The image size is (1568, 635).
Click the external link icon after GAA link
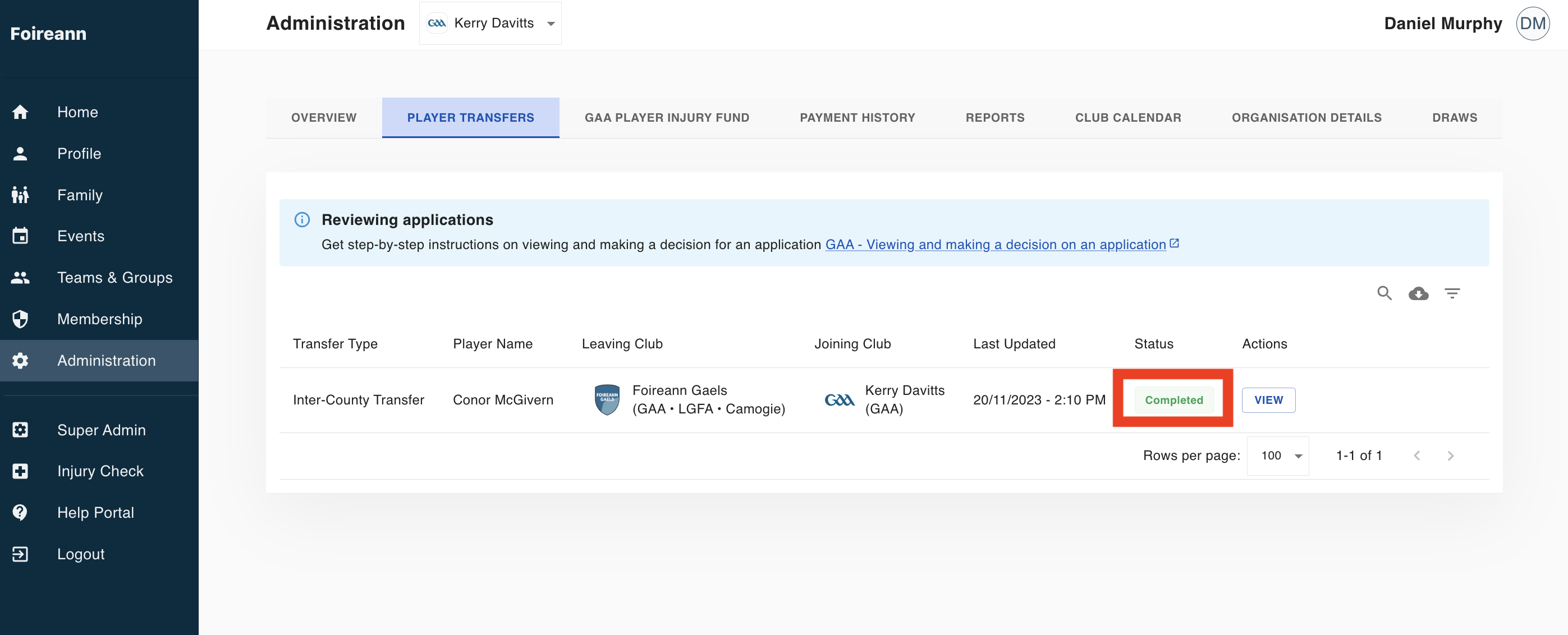pos(1174,243)
